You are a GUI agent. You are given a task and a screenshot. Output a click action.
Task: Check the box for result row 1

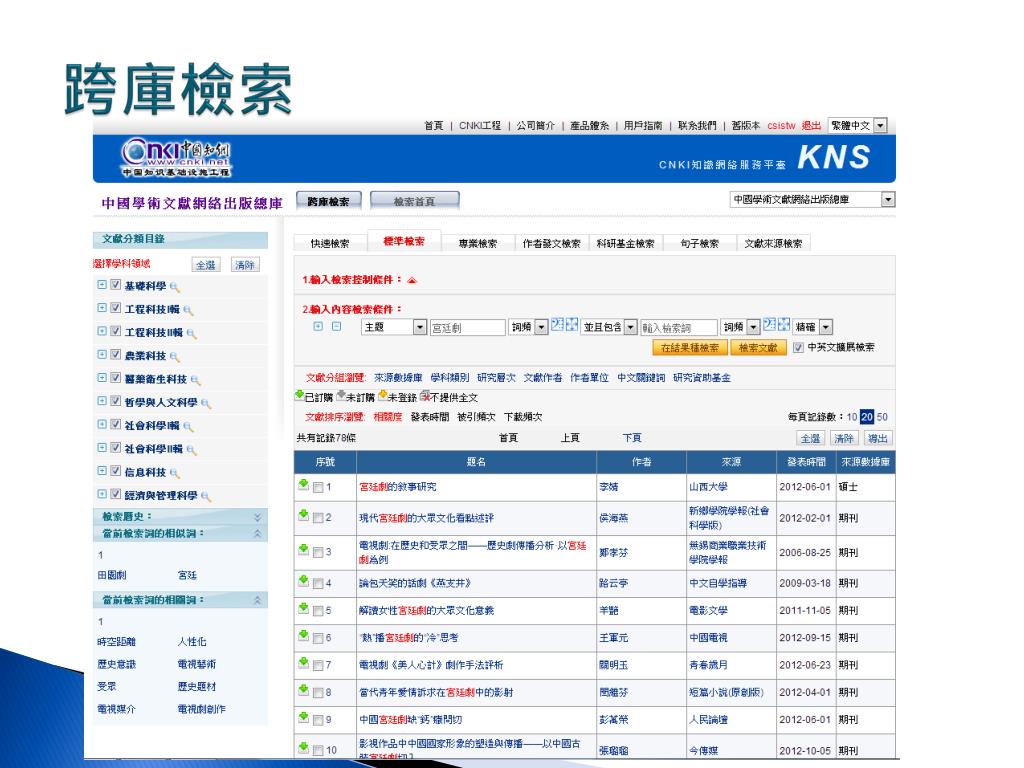tap(318, 487)
